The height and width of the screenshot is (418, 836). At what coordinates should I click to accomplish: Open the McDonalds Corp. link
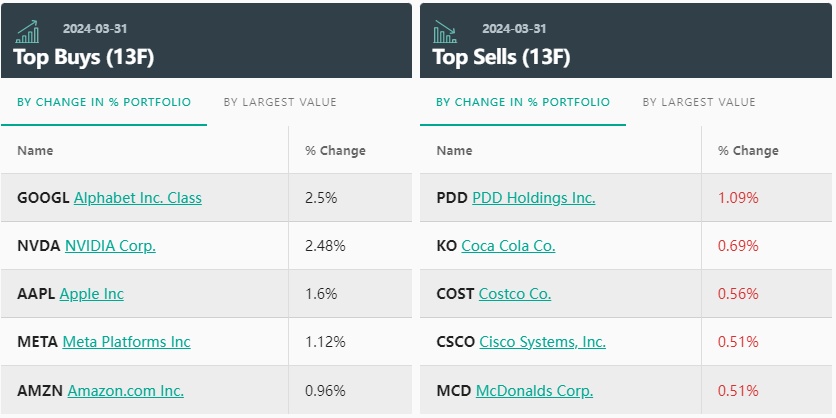pos(534,391)
